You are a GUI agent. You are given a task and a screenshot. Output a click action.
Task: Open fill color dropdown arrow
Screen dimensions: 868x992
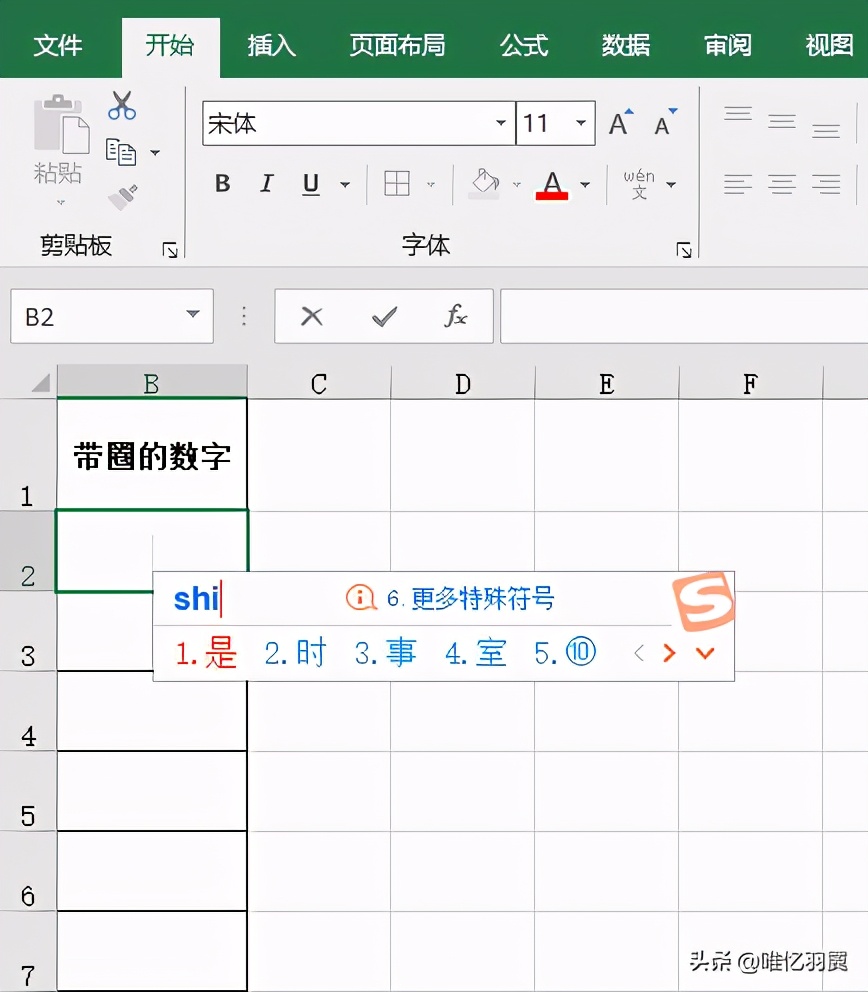click(x=517, y=185)
